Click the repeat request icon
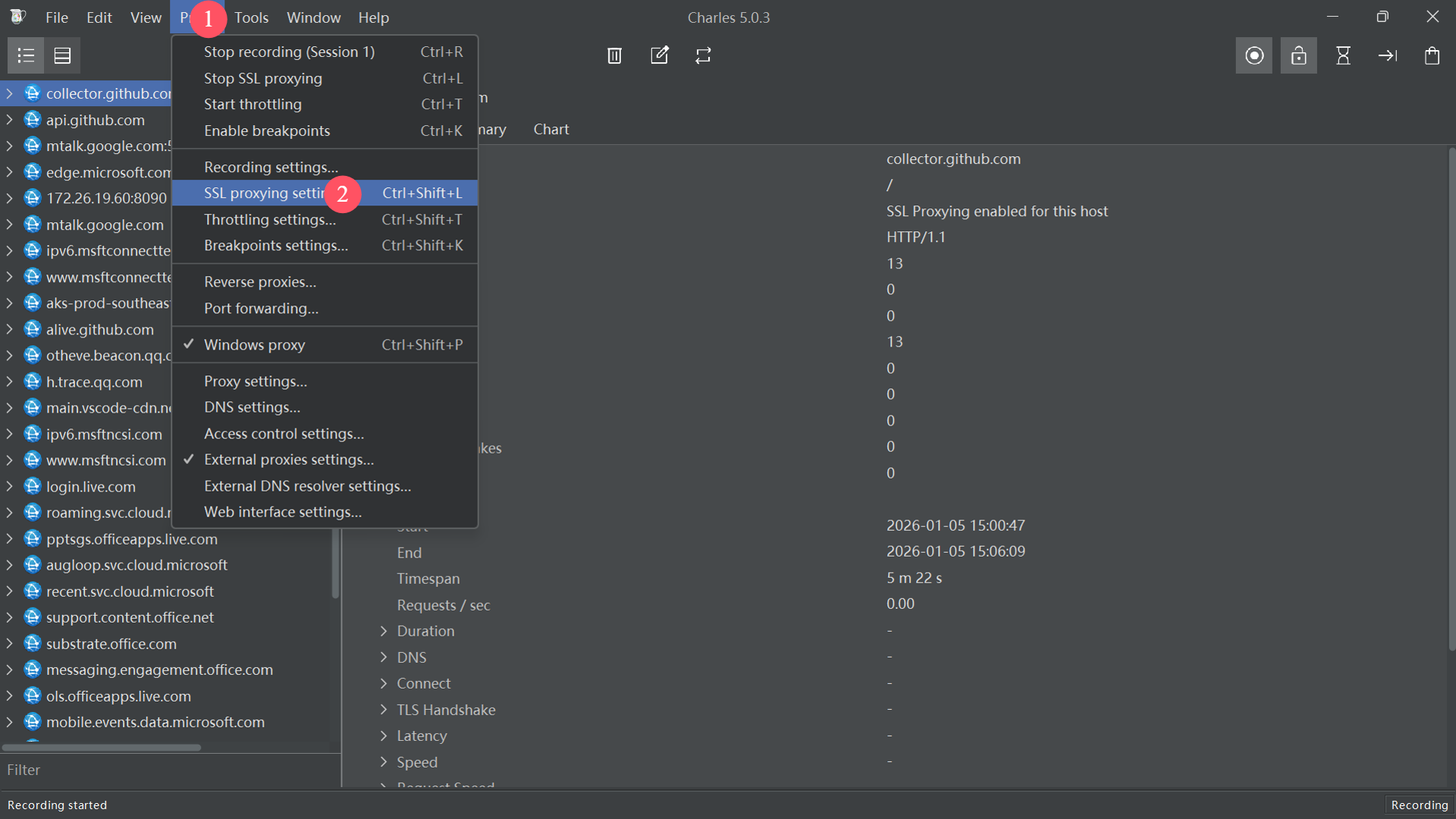Image resolution: width=1456 pixels, height=819 pixels. (x=703, y=55)
